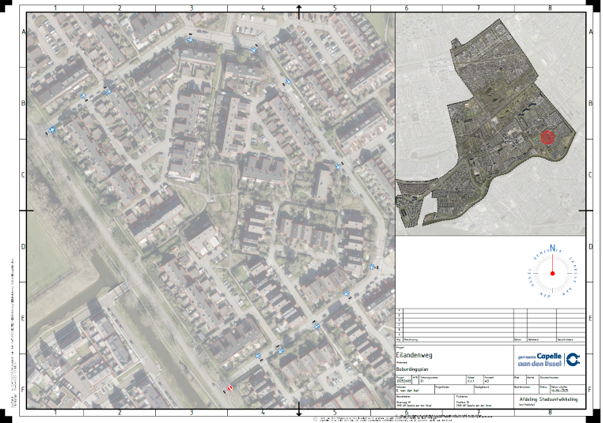603x423 pixels.
Task: Select the red no-entry sign marker on map
Action: point(228,388)
